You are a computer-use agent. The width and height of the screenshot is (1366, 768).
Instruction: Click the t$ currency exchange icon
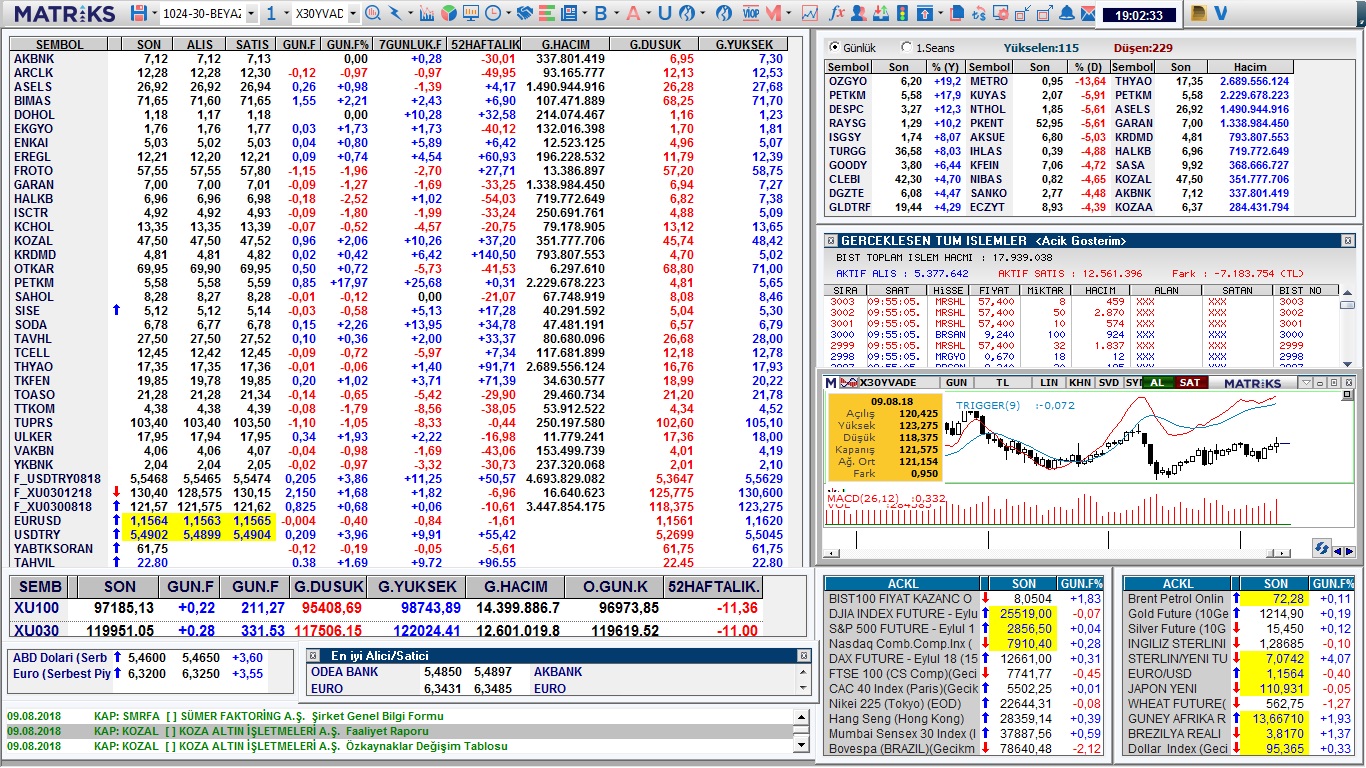click(x=979, y=13)
